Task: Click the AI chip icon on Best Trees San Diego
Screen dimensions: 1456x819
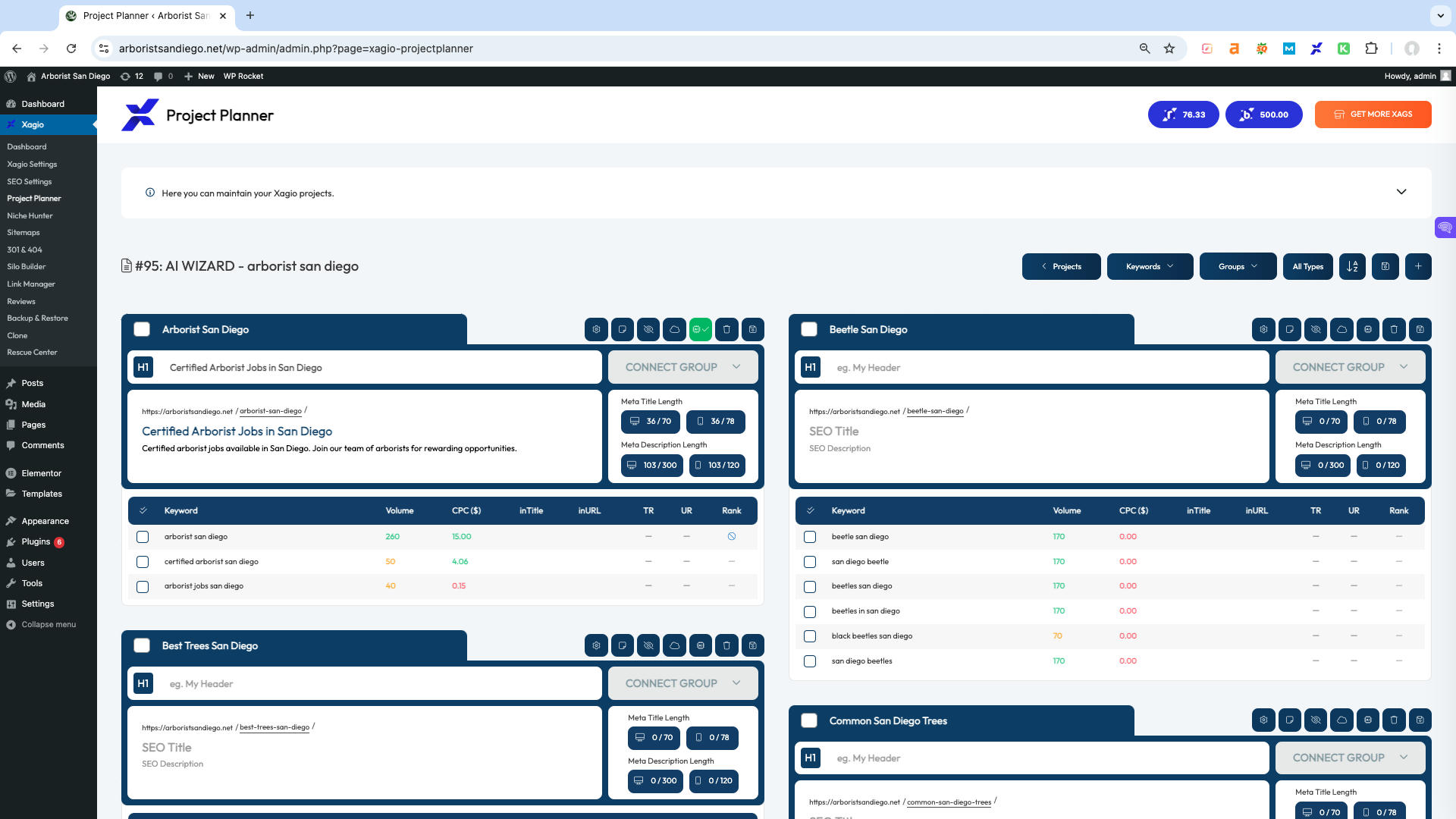Action: (701, 645)
